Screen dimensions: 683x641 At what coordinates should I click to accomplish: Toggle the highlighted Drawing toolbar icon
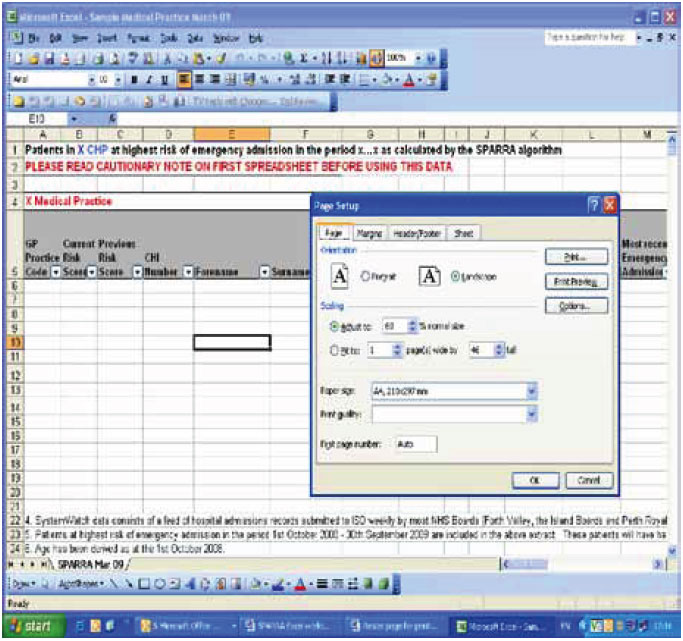376,58
